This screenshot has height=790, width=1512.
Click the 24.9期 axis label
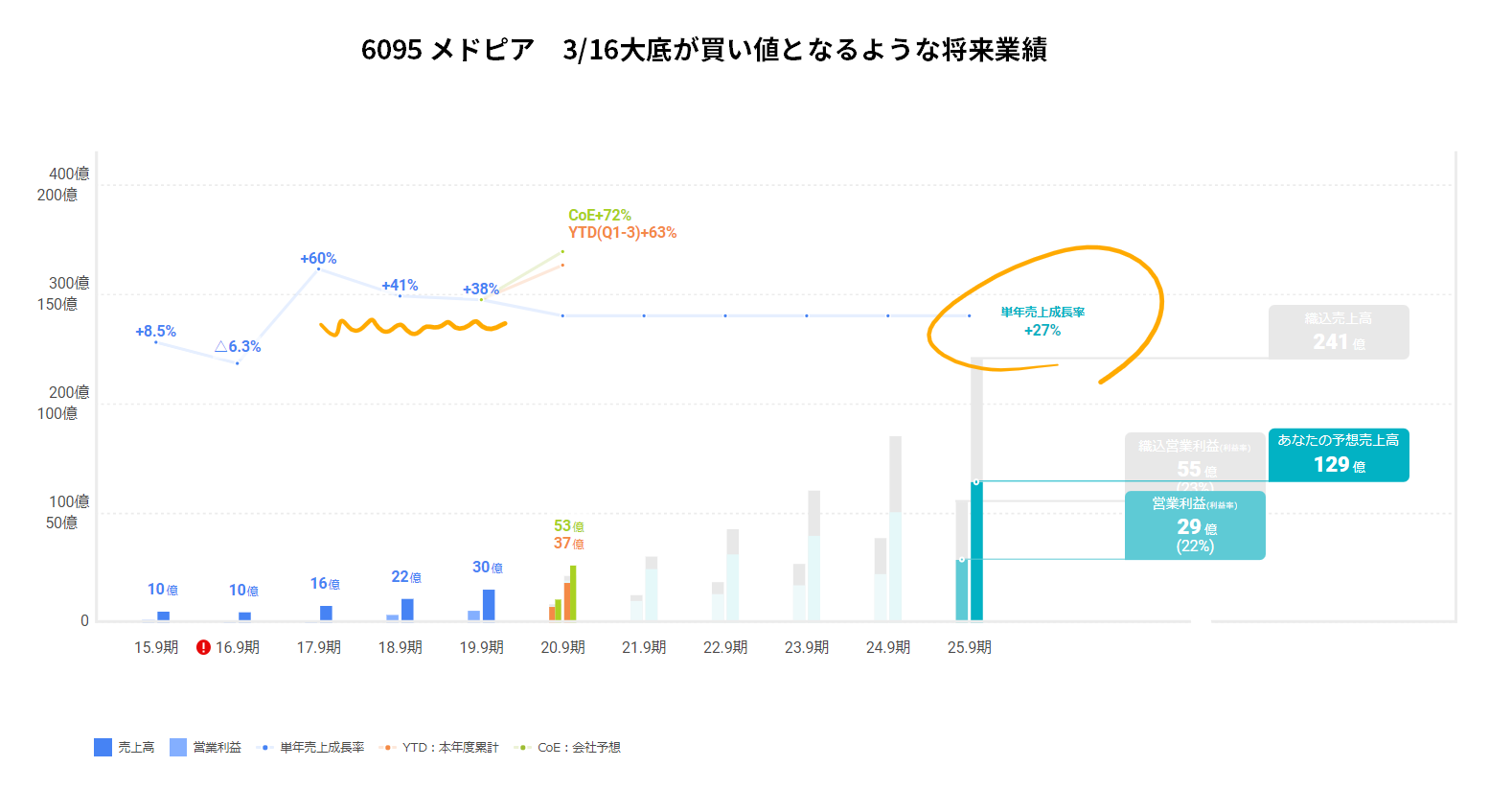[x=888, y=647]
